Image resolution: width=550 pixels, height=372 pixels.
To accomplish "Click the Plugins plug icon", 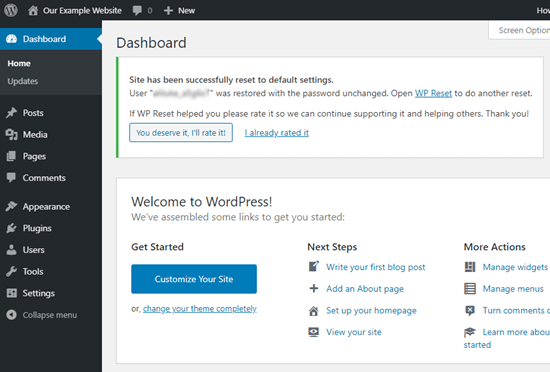I will (11, 228).
